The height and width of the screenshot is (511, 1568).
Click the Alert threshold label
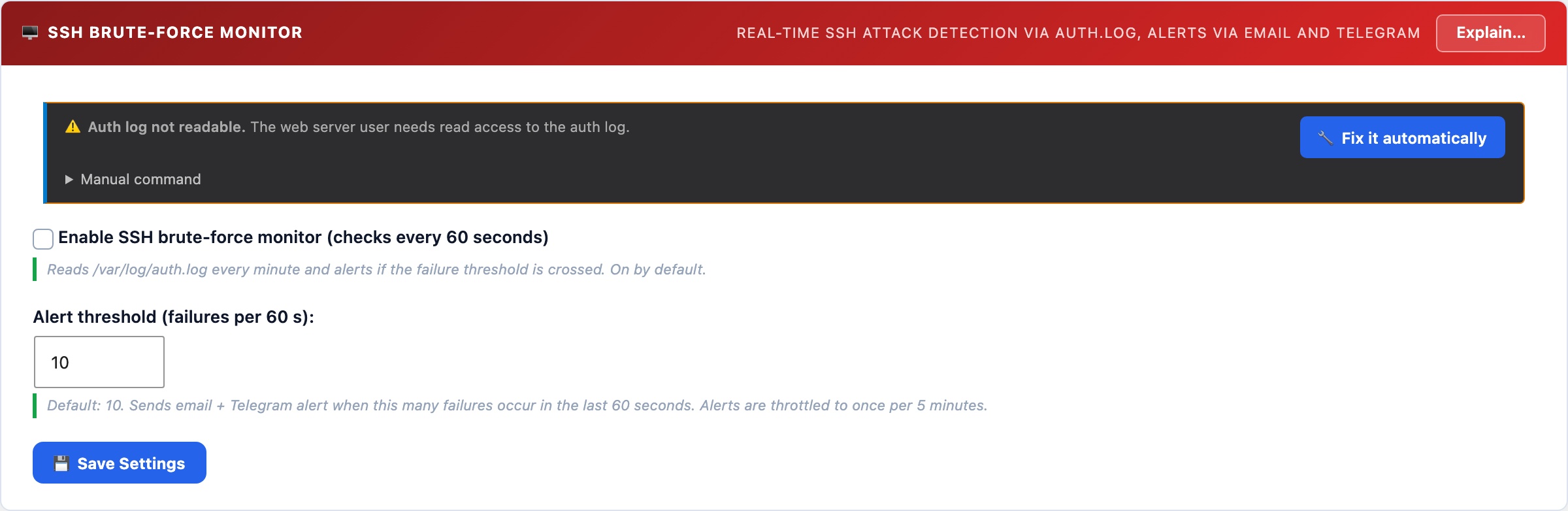pos(174,317)
